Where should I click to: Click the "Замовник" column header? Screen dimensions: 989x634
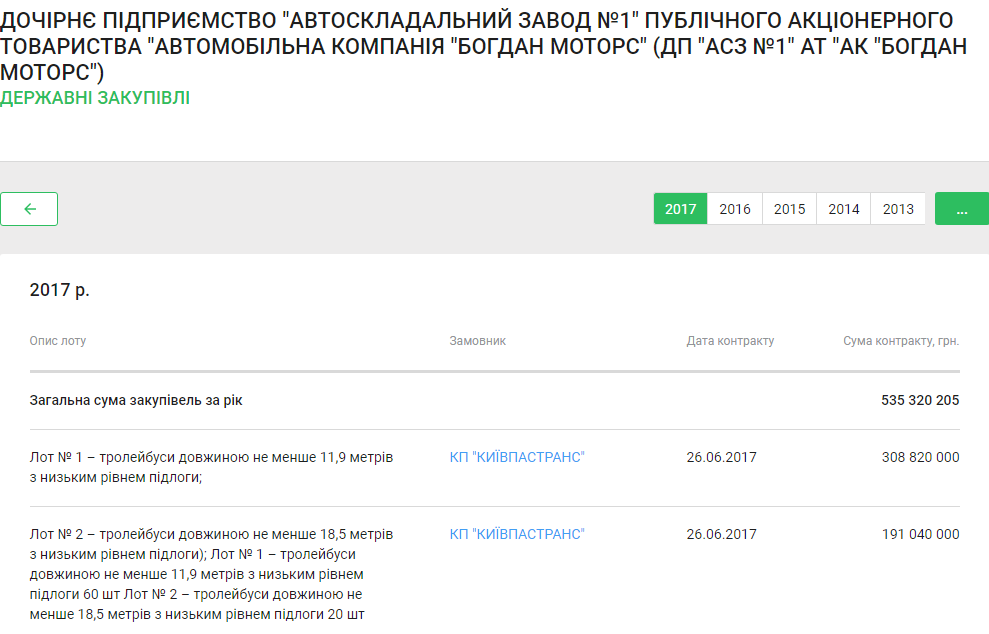click(477, 341)
